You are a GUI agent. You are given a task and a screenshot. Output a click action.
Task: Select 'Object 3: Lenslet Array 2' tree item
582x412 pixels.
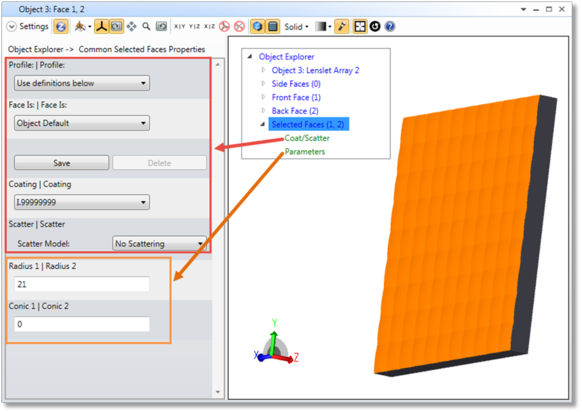[x=315, y=71]
